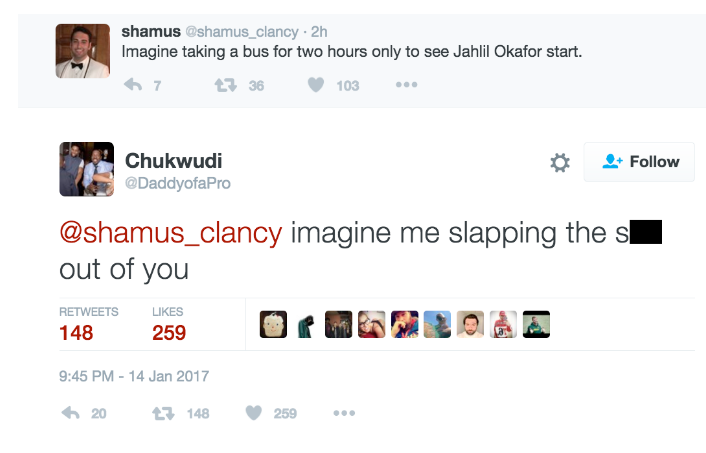Open the first liker's avatar
The width and height of the screenshot is (706, 453).
tap(274, 324)
